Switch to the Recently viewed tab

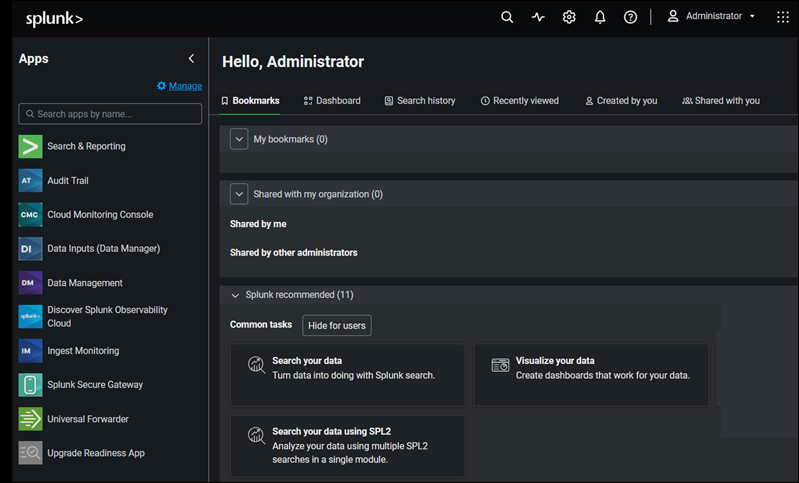click(x=520, y=101)
